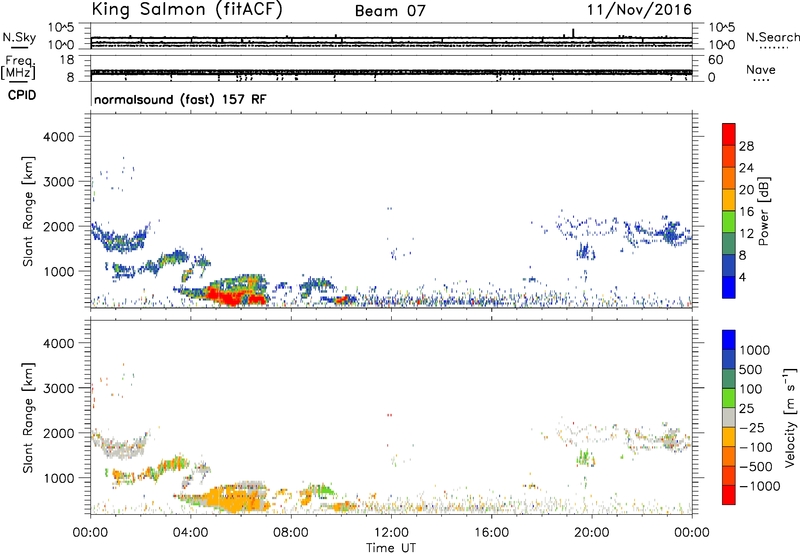
Task: Click '18' on the frequency axis
Action: (67, 60)
